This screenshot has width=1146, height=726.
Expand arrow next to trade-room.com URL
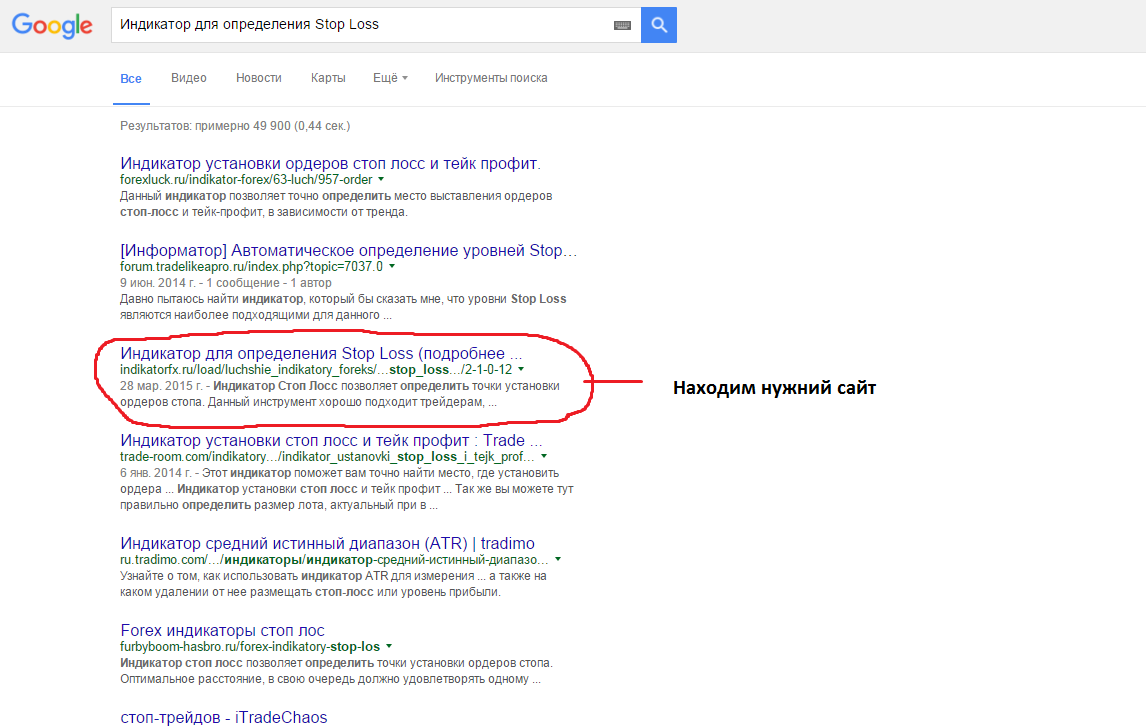point(544,456)
